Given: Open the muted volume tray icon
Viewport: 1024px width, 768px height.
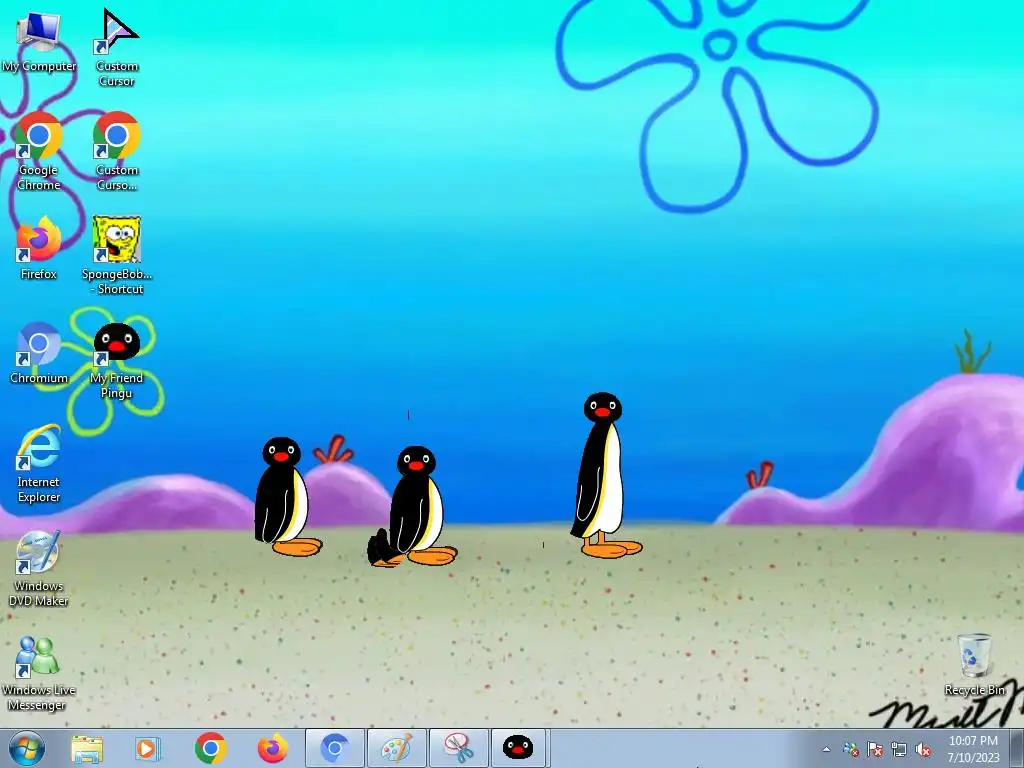Looking at the screenshot, I should 923,750.
